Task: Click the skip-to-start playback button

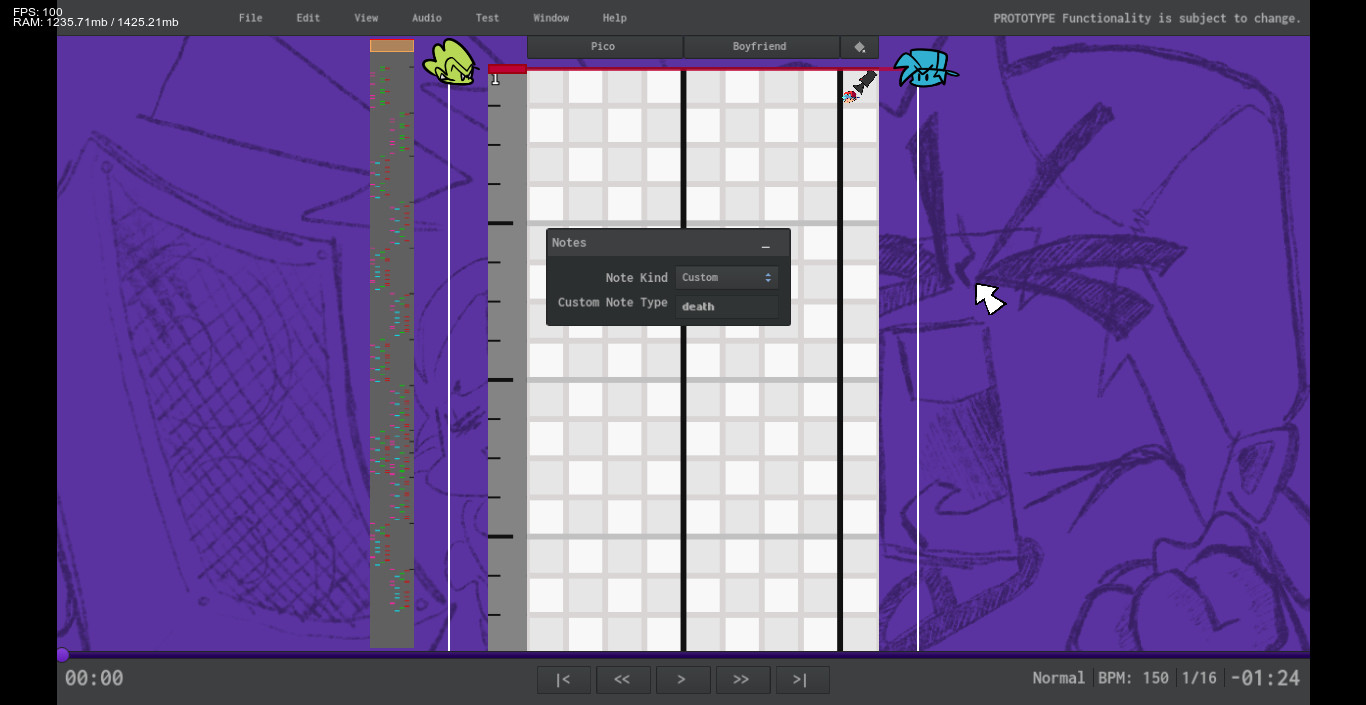Action: 564,679
